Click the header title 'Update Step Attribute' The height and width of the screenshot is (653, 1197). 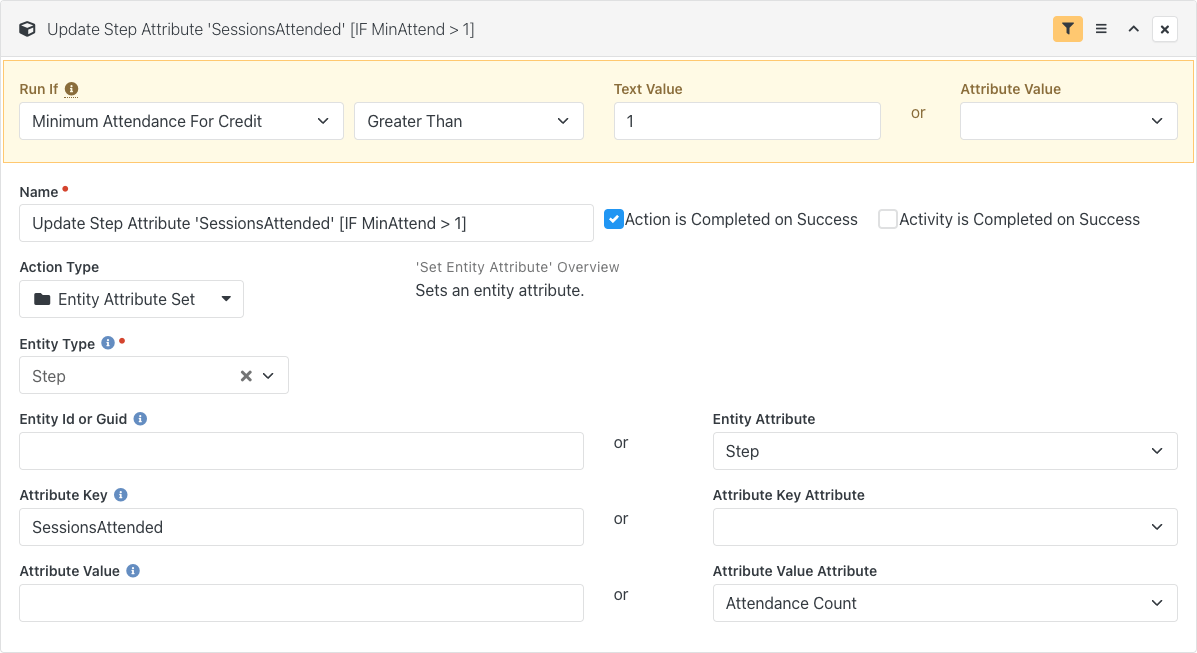click(260, 29)
